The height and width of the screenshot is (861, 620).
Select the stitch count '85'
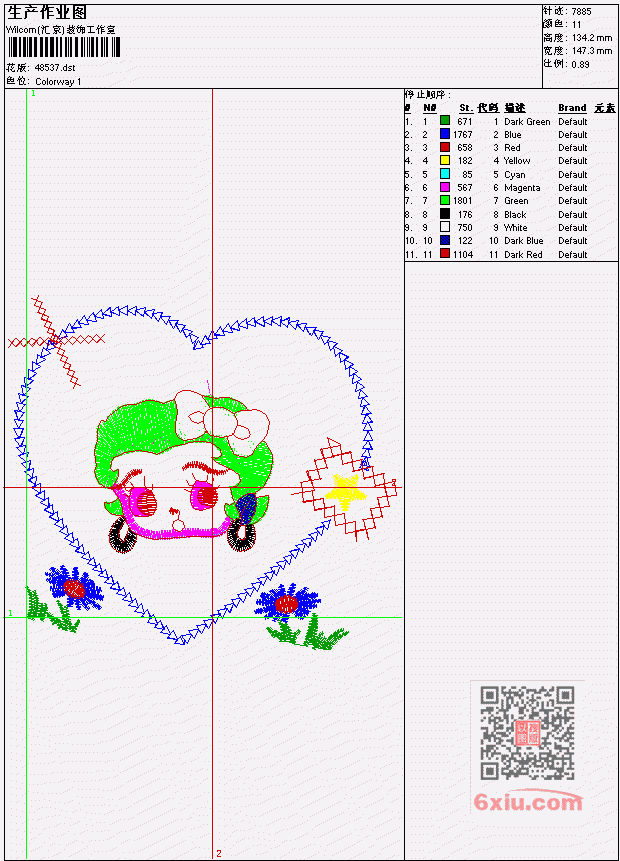[467, 175]
